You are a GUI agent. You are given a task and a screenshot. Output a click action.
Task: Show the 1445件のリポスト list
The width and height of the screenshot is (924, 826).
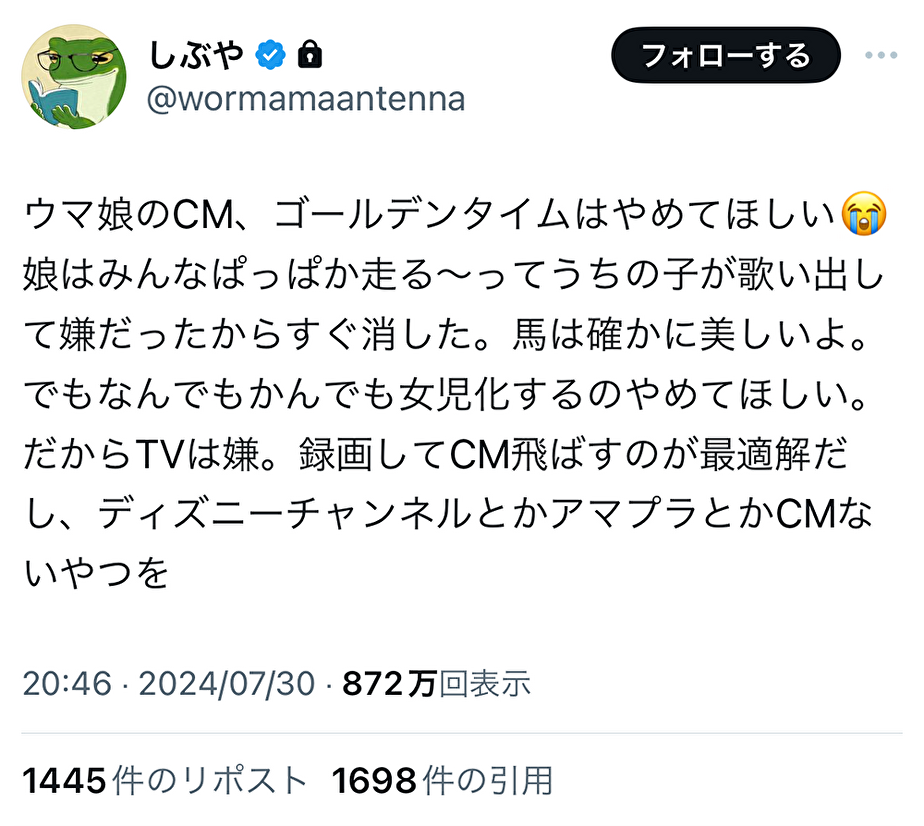[x=163, y=780]
